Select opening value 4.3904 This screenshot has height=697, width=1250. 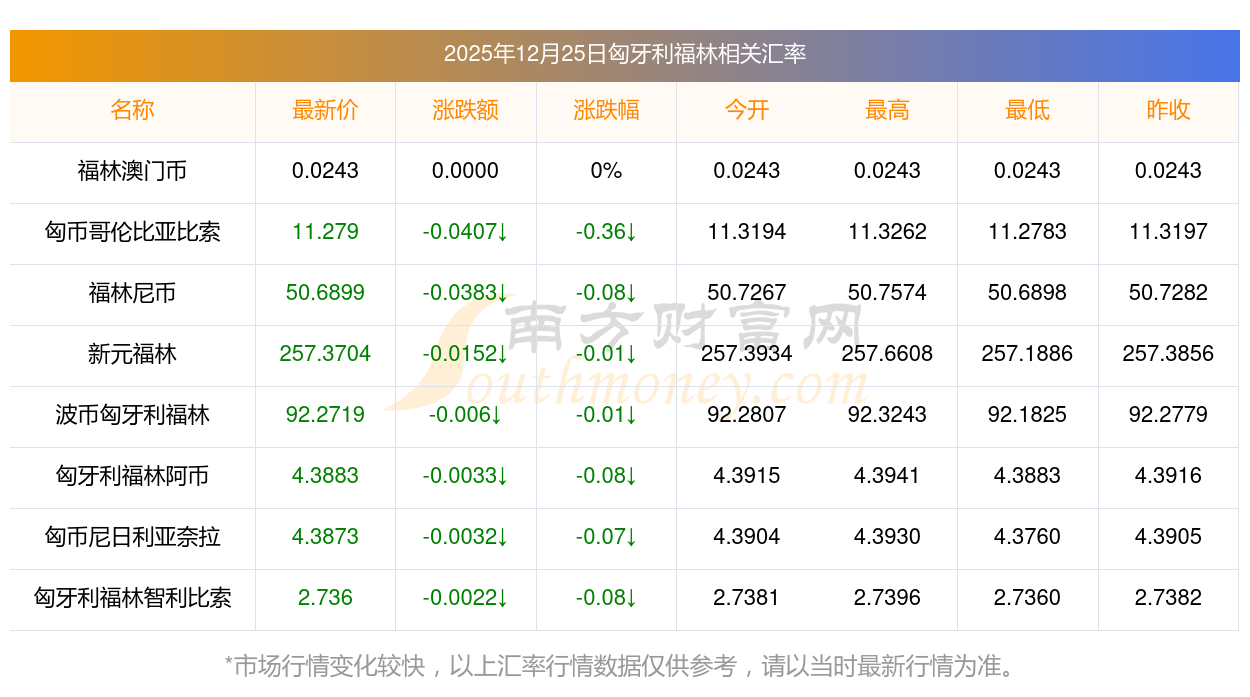pyautogui.click(x=747, y=537)
